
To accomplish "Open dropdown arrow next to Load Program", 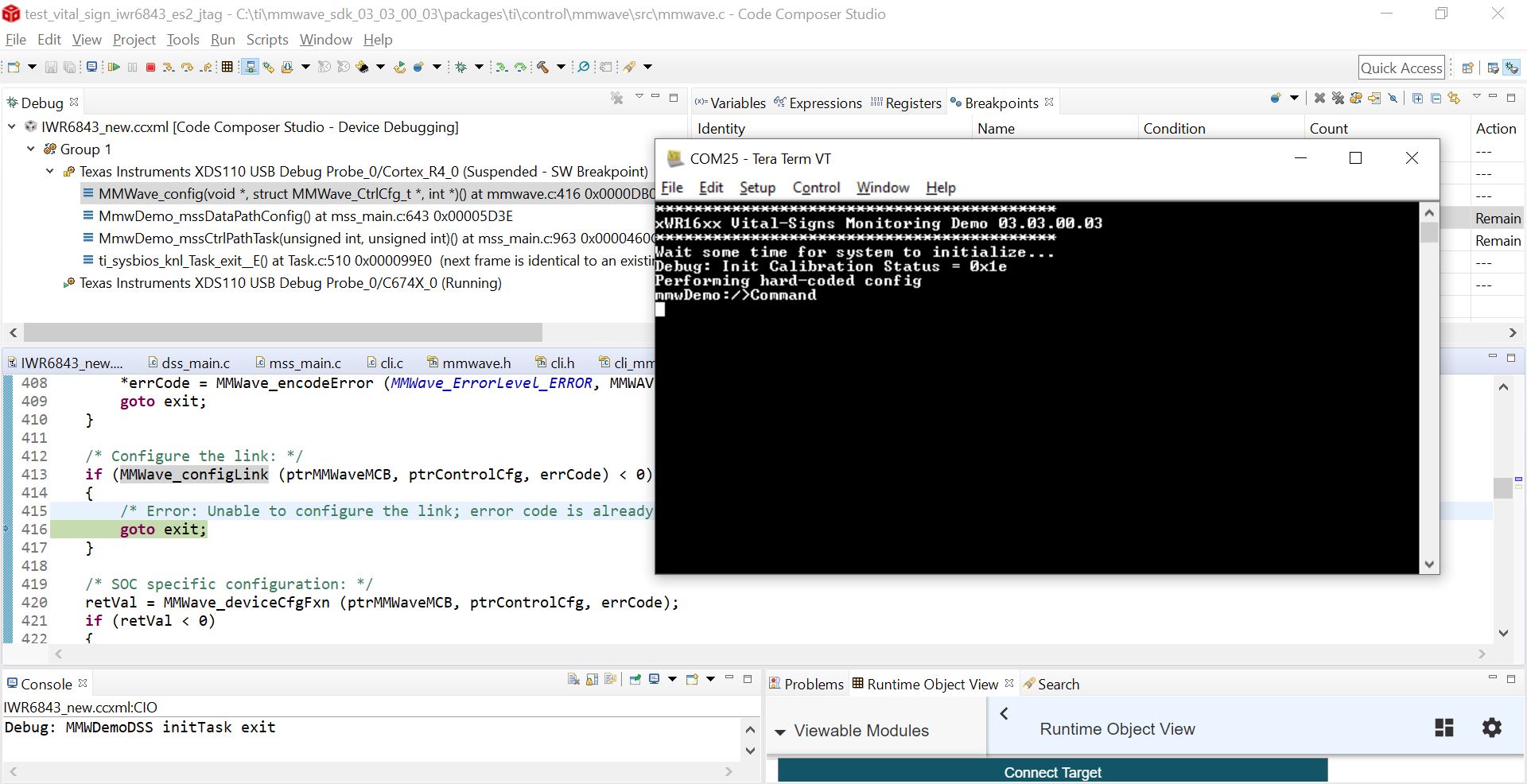I will pos(380,67).
